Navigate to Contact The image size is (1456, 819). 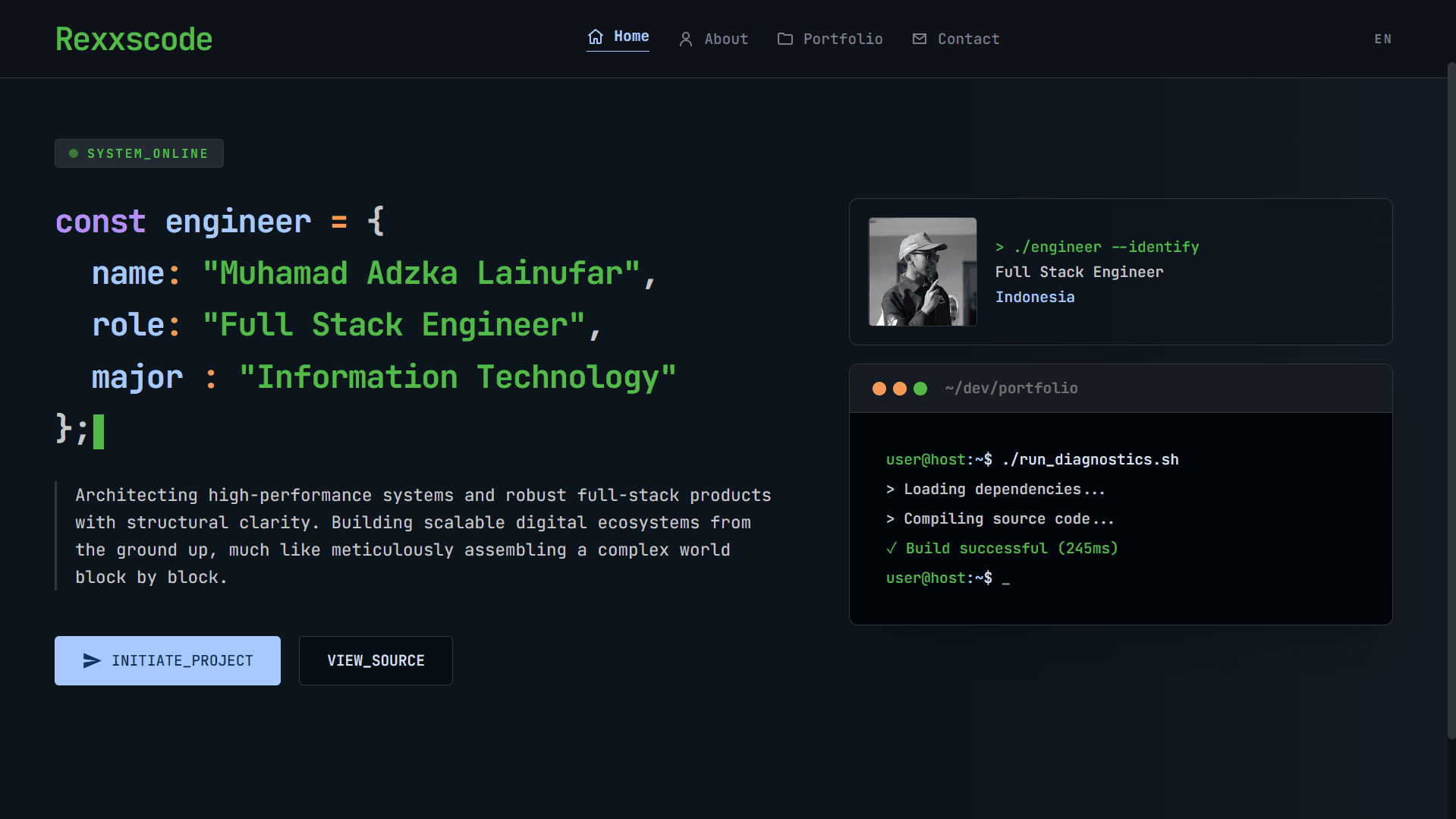click(956, 39)
